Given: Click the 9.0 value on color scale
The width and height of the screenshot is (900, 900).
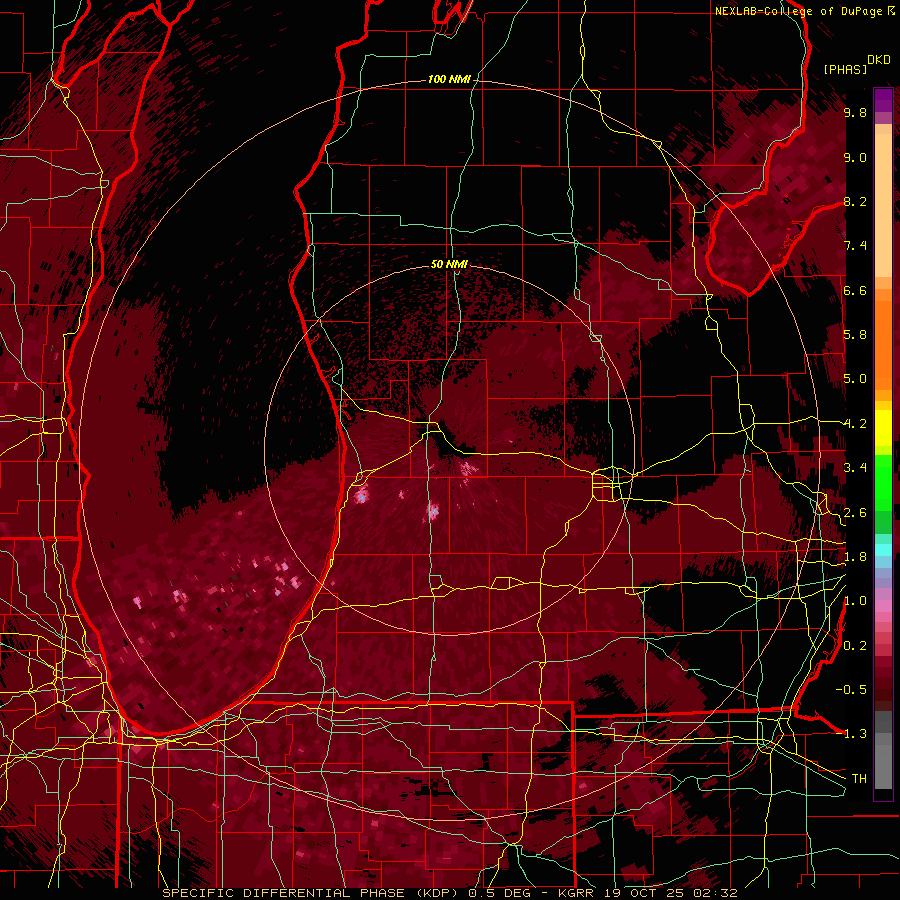Looking at the screenshot, I should [855, 157].
